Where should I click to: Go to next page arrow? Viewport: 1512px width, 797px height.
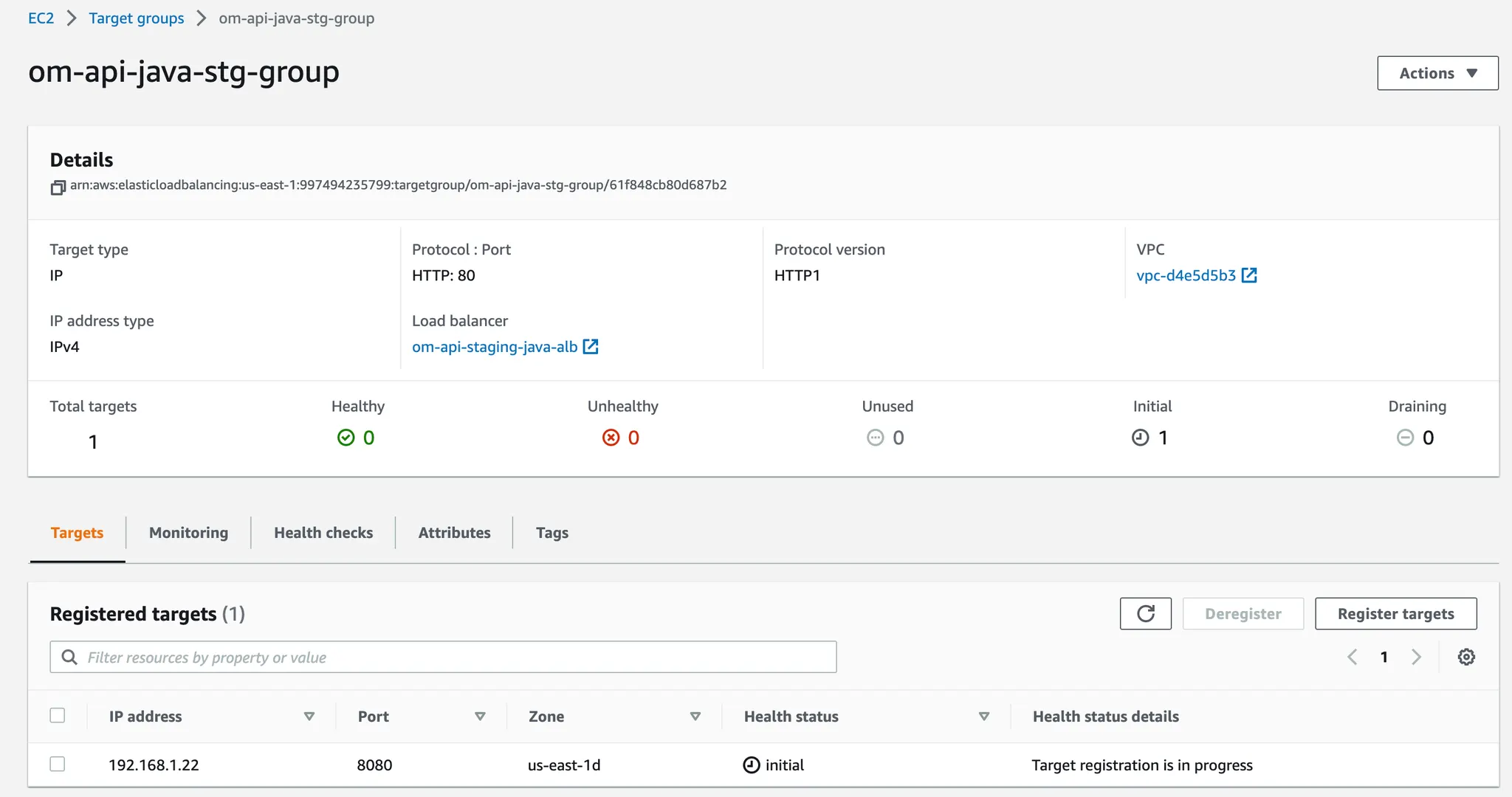click(1416, 657)
